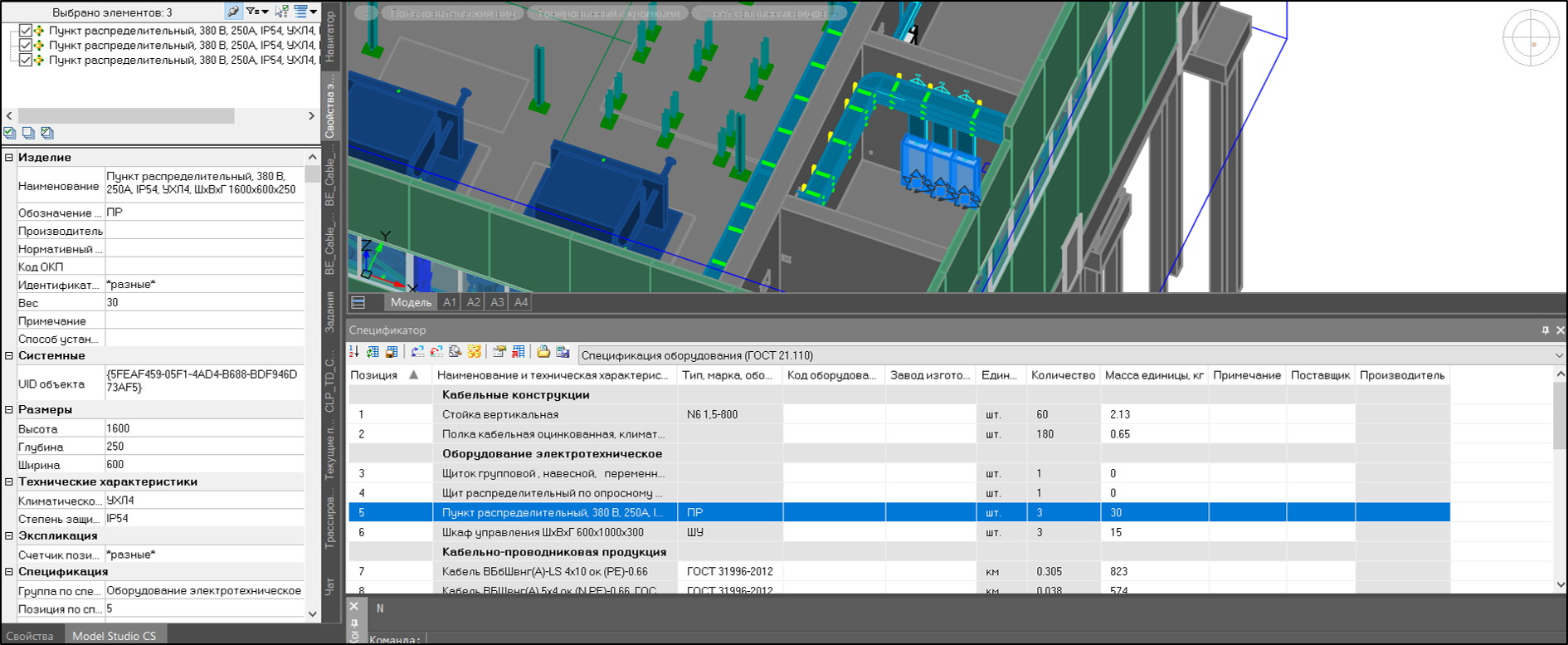Click the viewport layout icon left of Модель tab

click(x=358, y=302)
